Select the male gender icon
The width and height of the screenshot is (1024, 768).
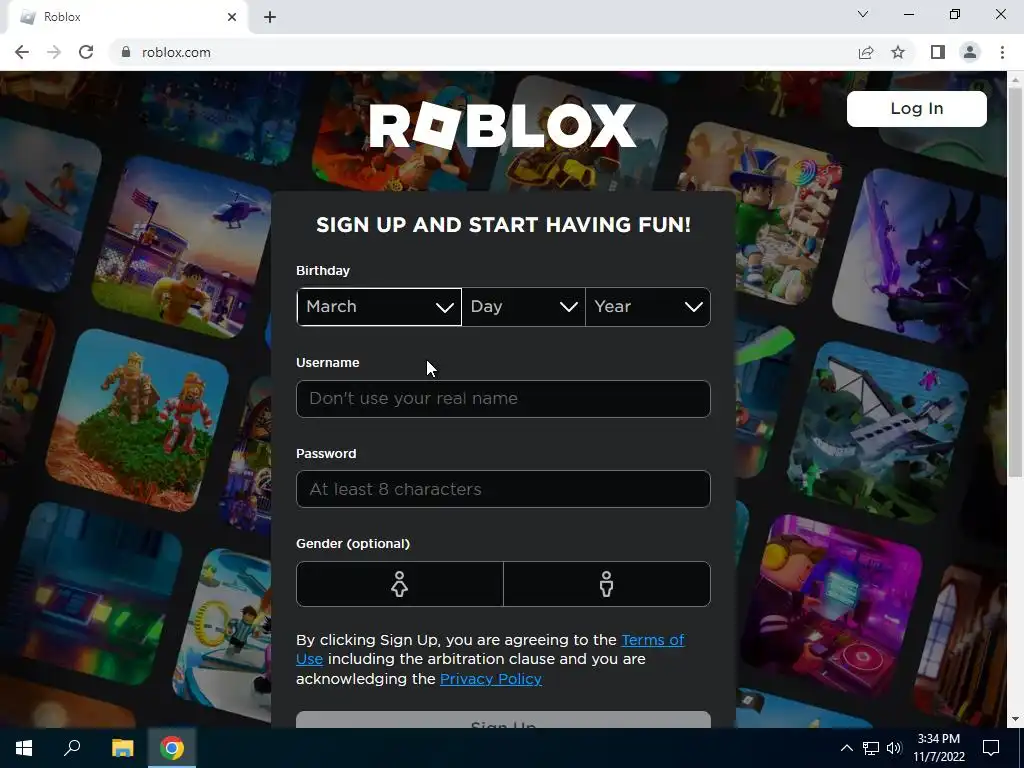tap(607, 584)
